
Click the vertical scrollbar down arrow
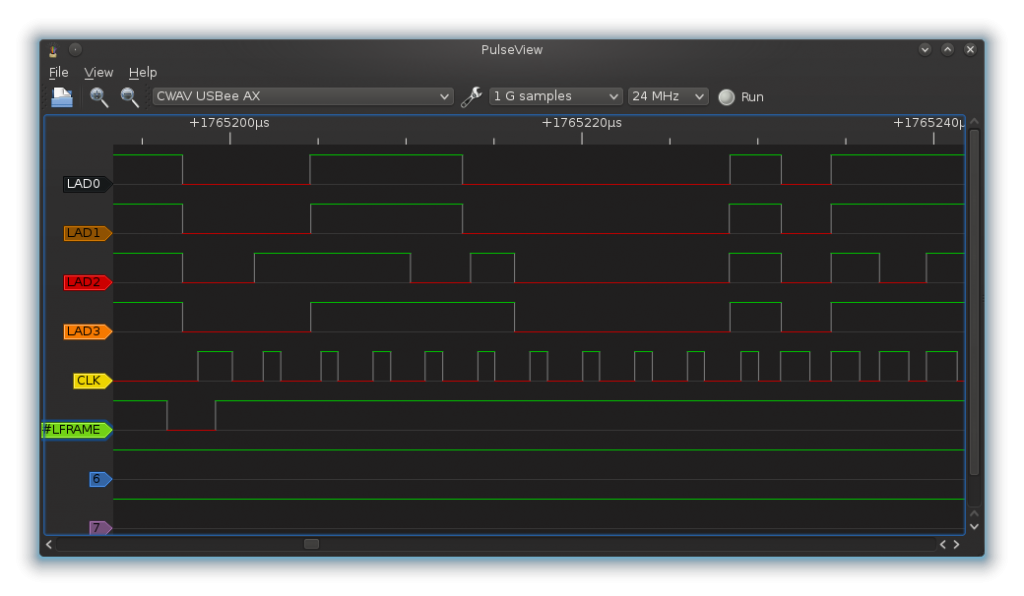point(973,525)
